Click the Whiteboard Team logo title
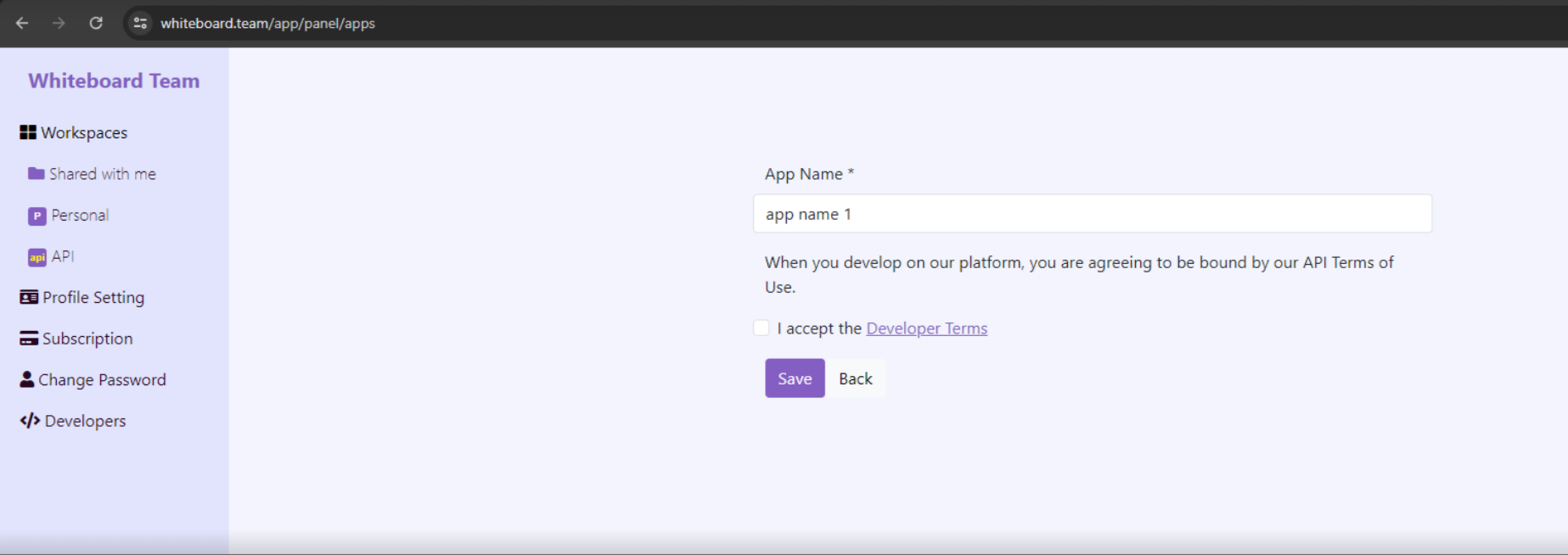This screenshot has height=555, width=1568. coord(114,81)
